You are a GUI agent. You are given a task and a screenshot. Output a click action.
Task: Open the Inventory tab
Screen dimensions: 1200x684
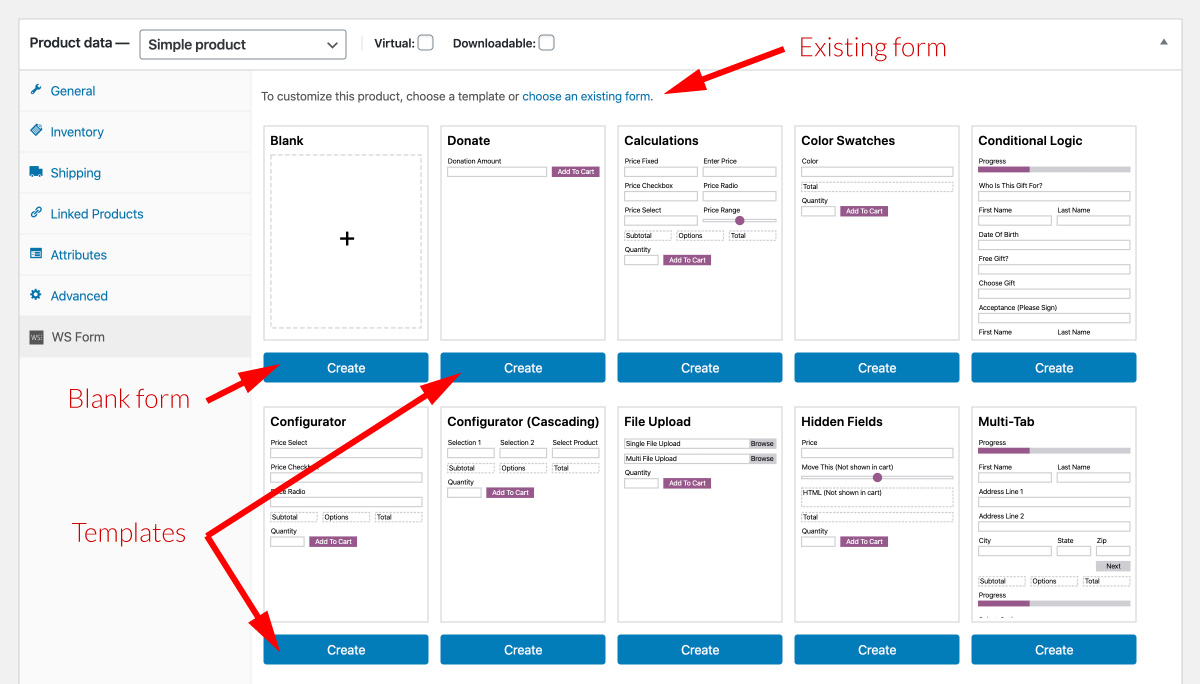[77, 132]
